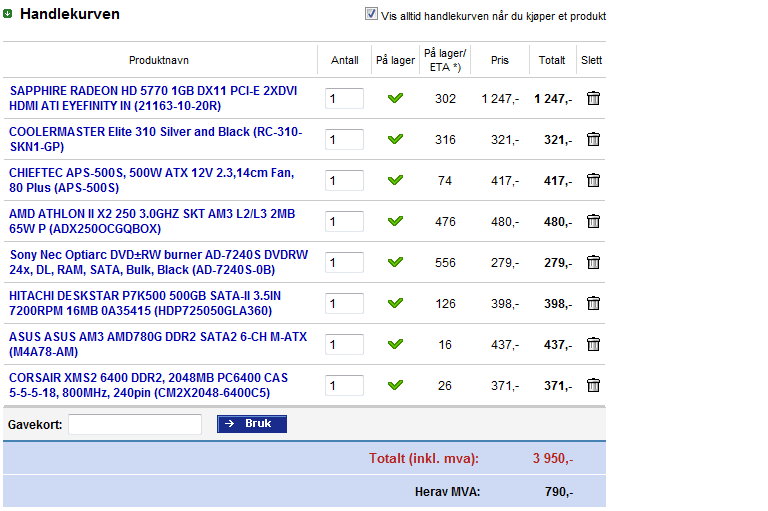768x511 pixels.
Task: Remove the CHIEFTEC APS-500S power supply
Action: click(593, 180)
